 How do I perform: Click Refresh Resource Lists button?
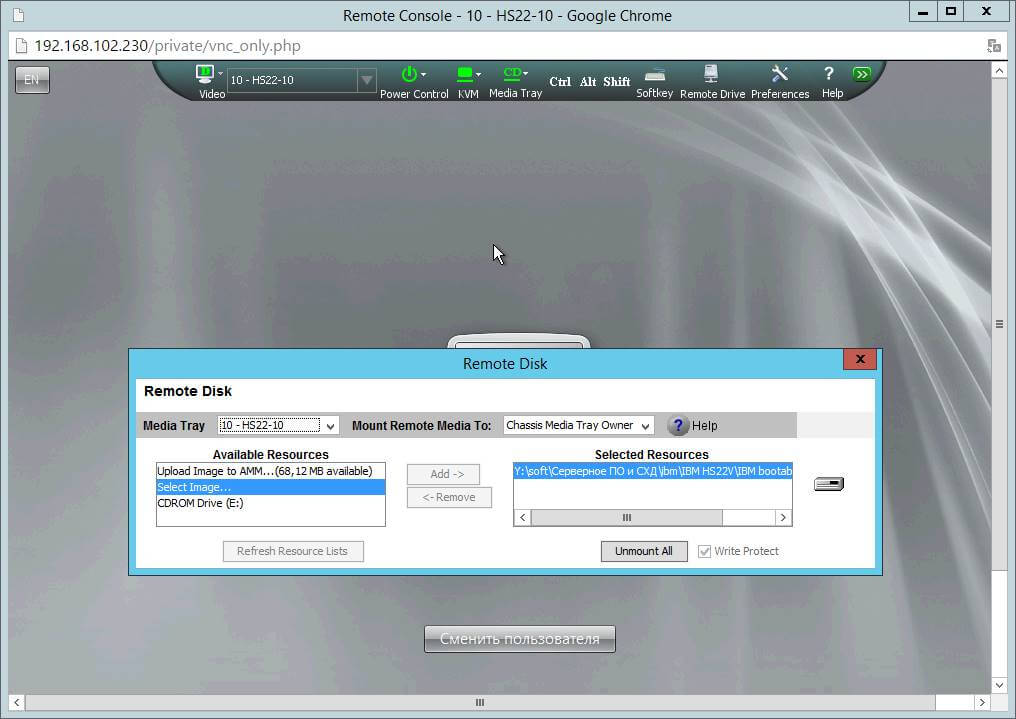293,551
